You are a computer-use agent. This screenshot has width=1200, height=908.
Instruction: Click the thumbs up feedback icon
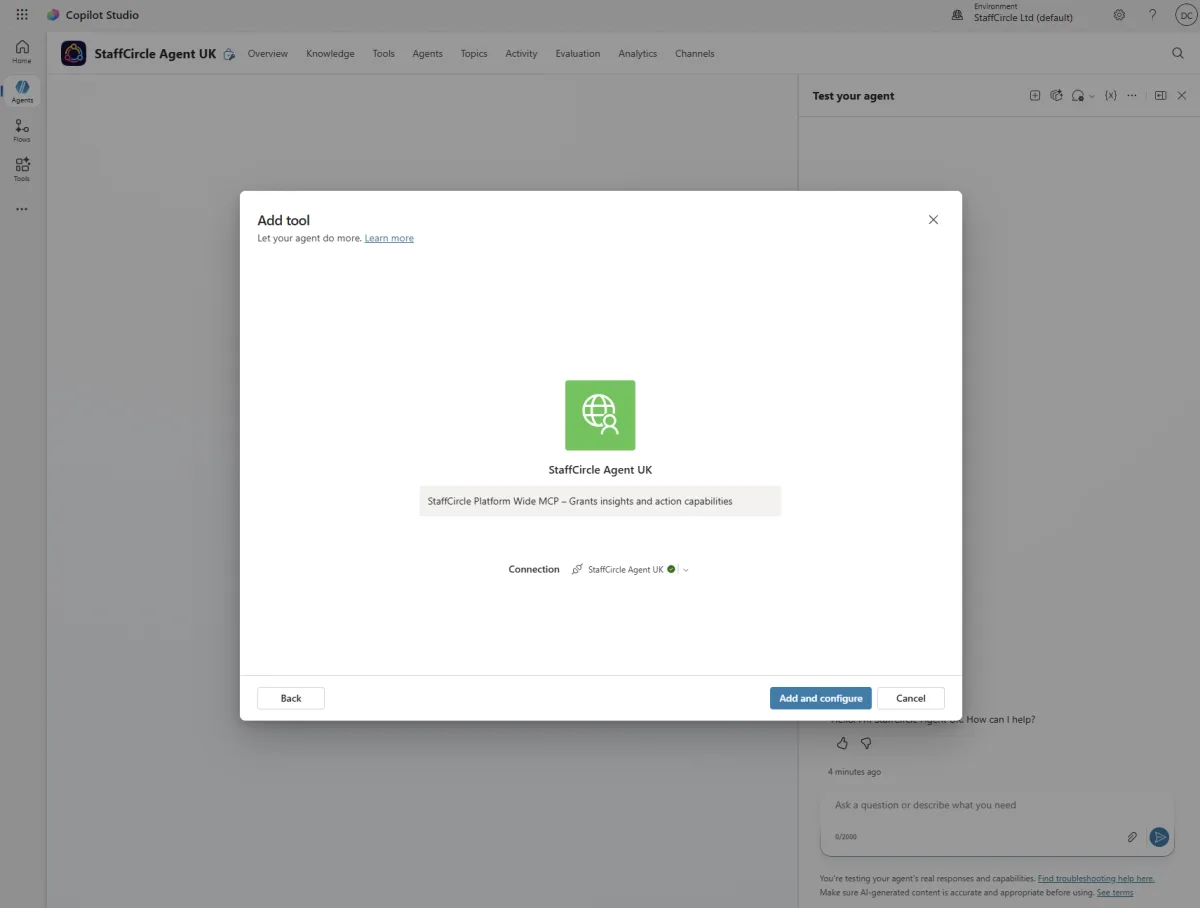coord(842,743)
